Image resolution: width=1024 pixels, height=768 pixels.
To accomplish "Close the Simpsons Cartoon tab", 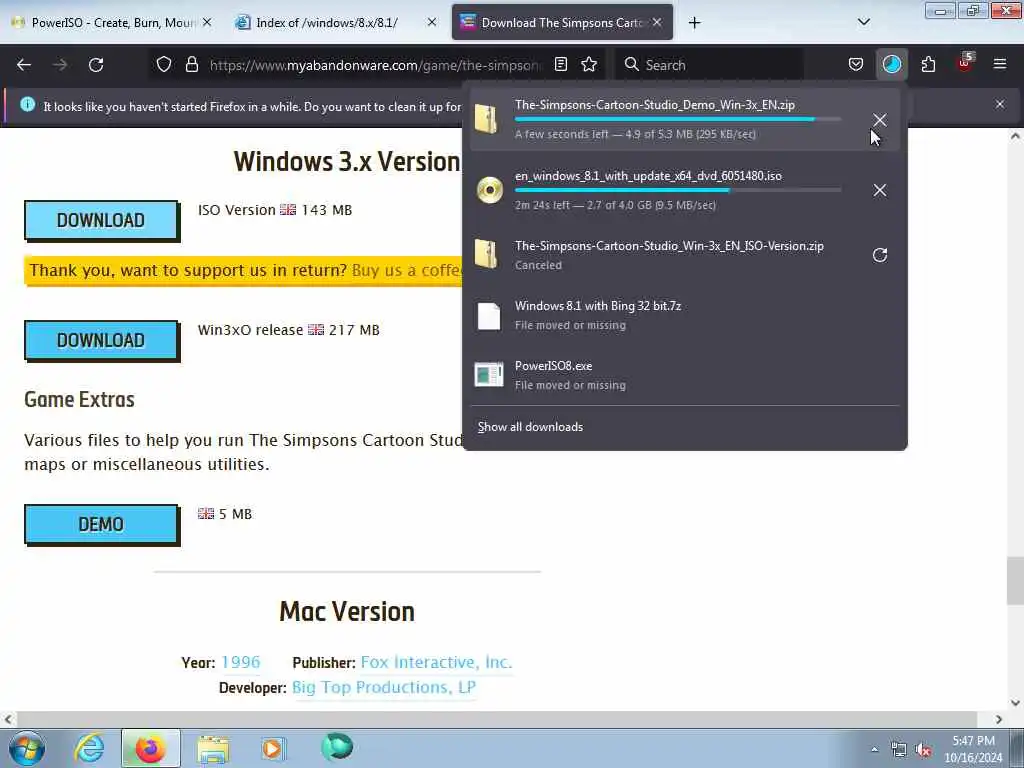I will pos(657,22).
